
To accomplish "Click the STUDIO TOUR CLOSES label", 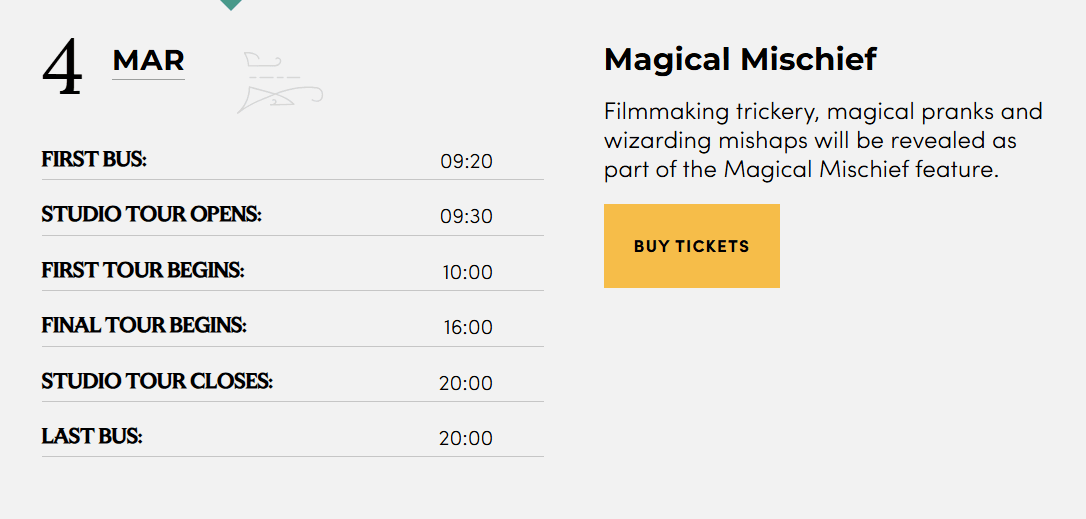I will (157, 382).
